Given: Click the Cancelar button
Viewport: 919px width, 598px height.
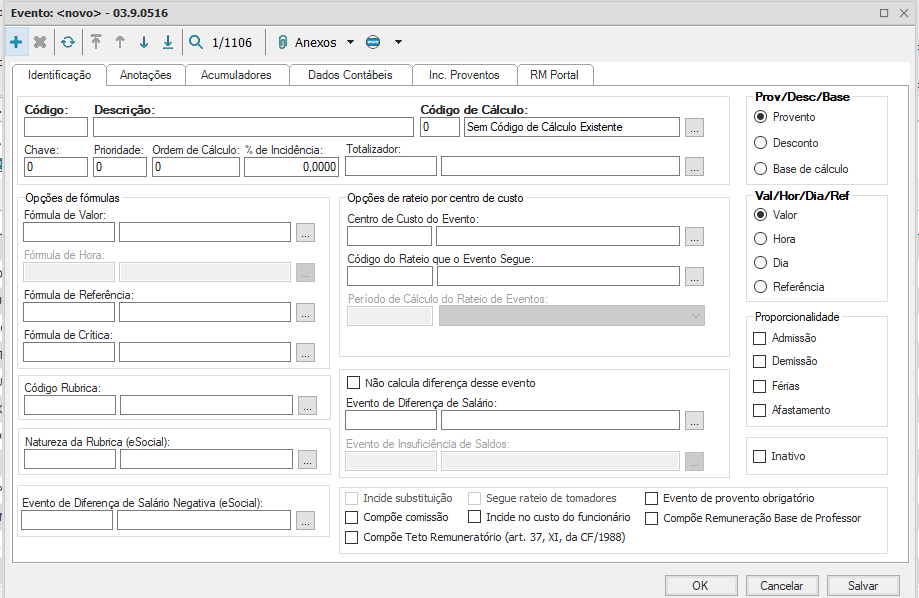Looking at the screenshot, I should coord(781,586).
